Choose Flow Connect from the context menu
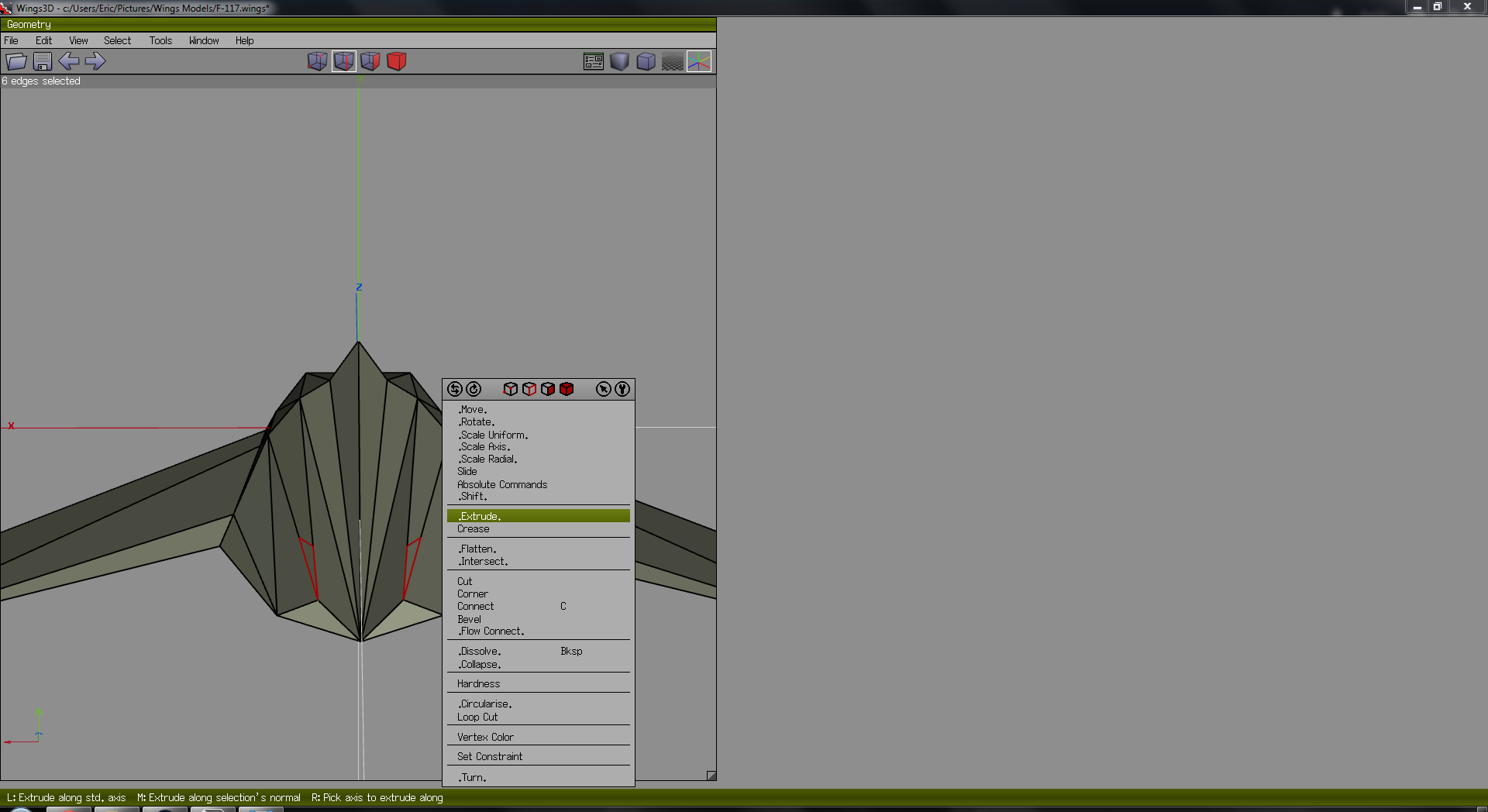Viewport: 1488px width, 812px height. pos(539,631)
